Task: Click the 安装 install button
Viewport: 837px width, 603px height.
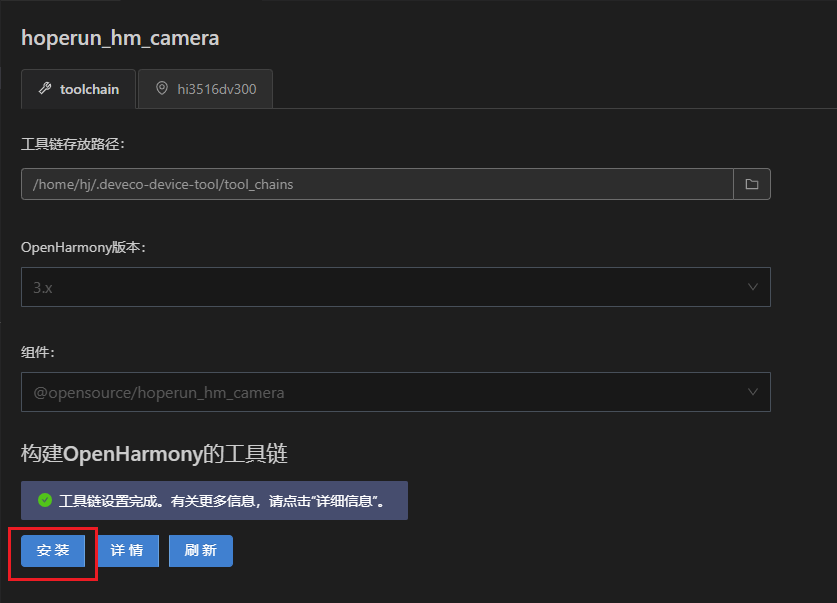Action: (53, 551)
